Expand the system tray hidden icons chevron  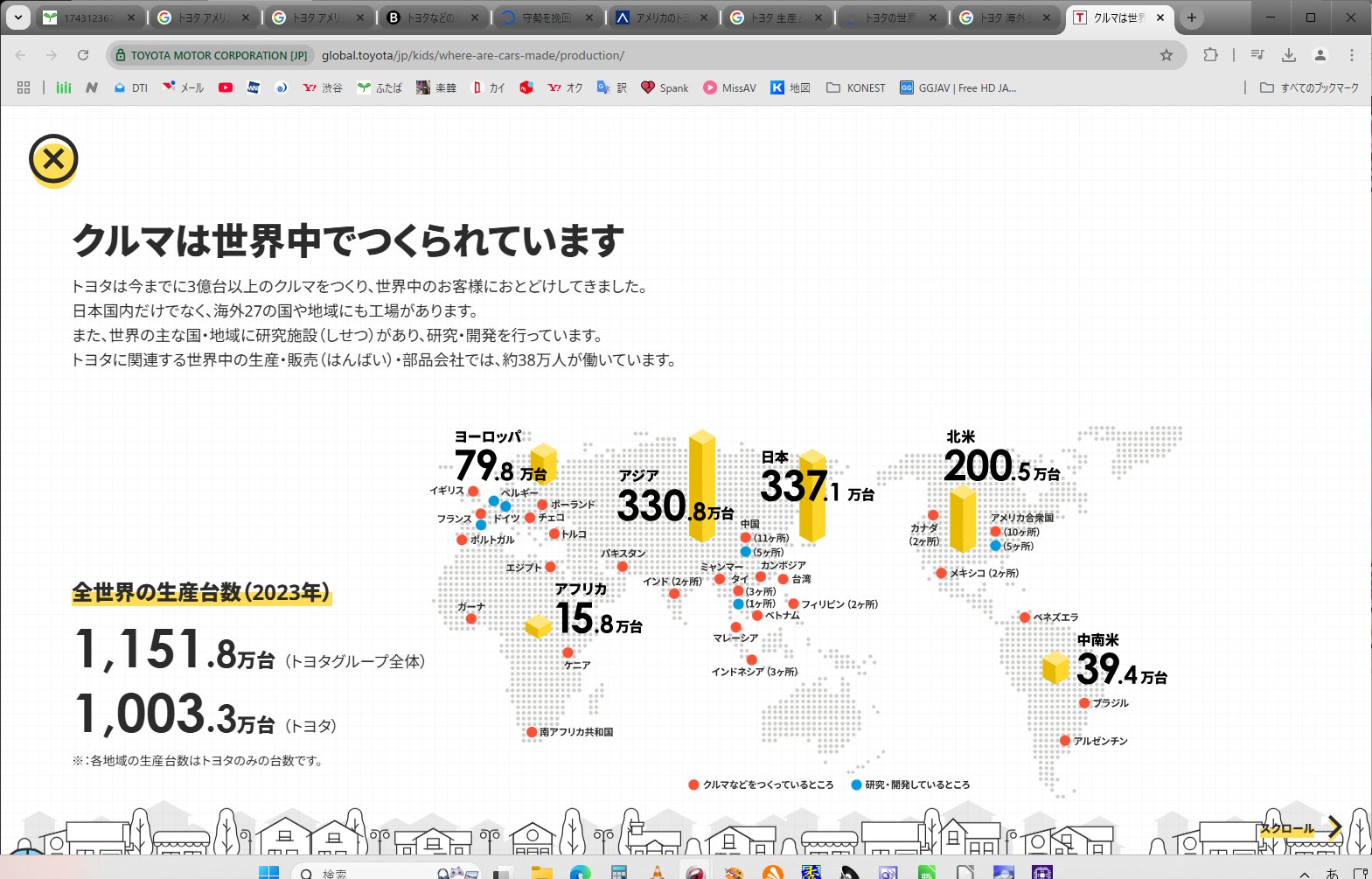1305,873
